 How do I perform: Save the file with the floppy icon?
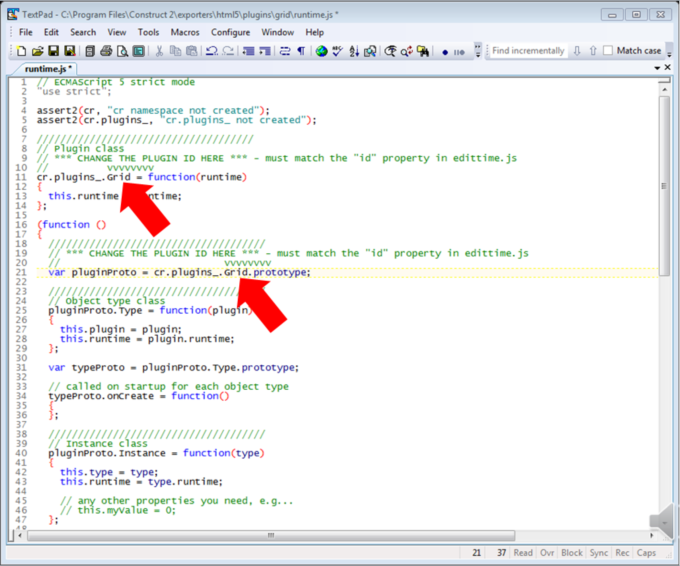(53, 51)
